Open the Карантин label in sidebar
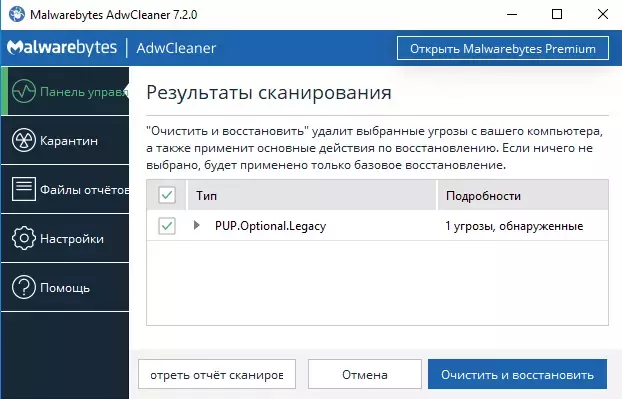Viewport: 622px width, 399px height. coord(69,141)
